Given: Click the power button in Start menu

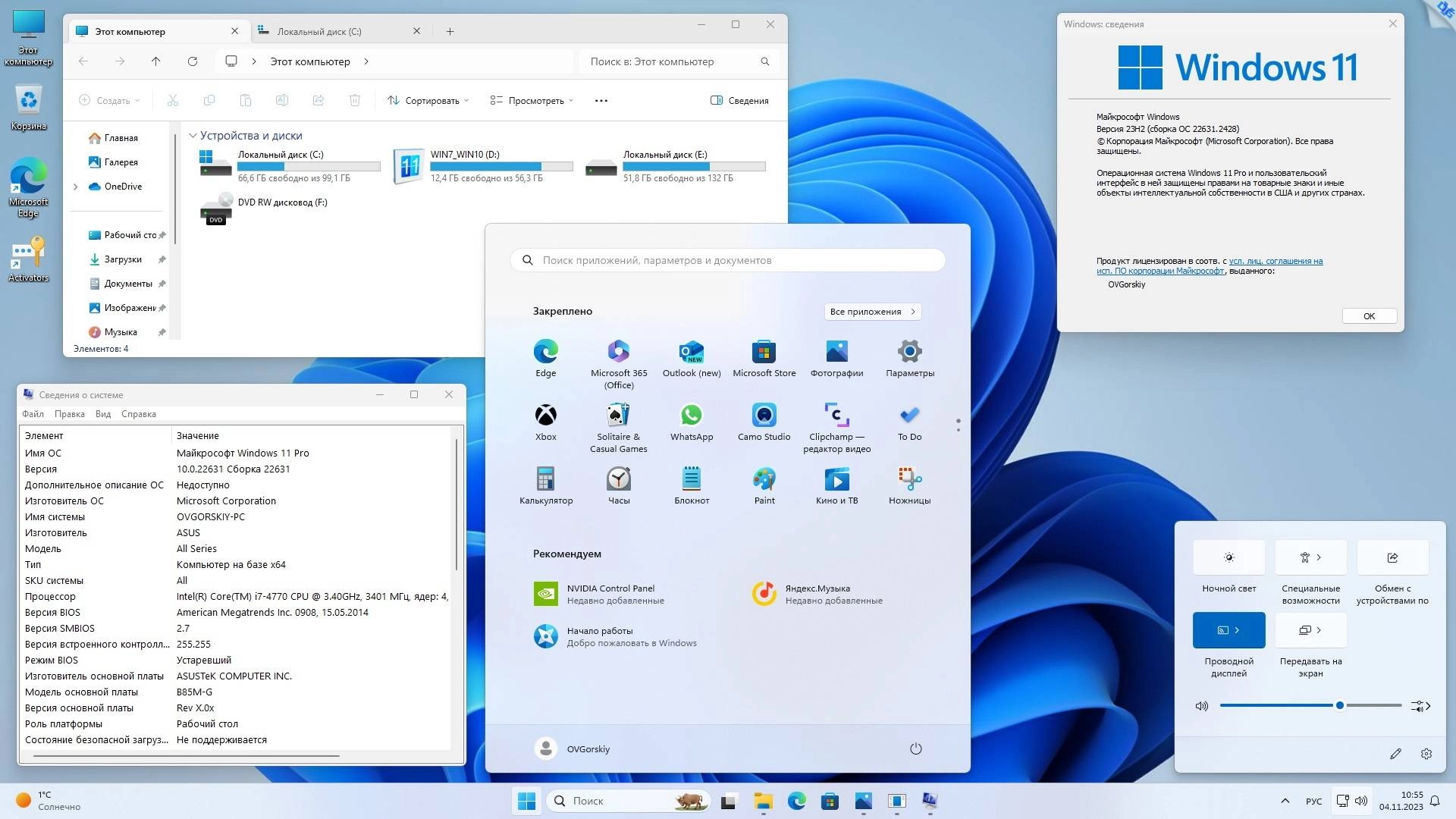Looking at the screenshot, I should [915, 748].
